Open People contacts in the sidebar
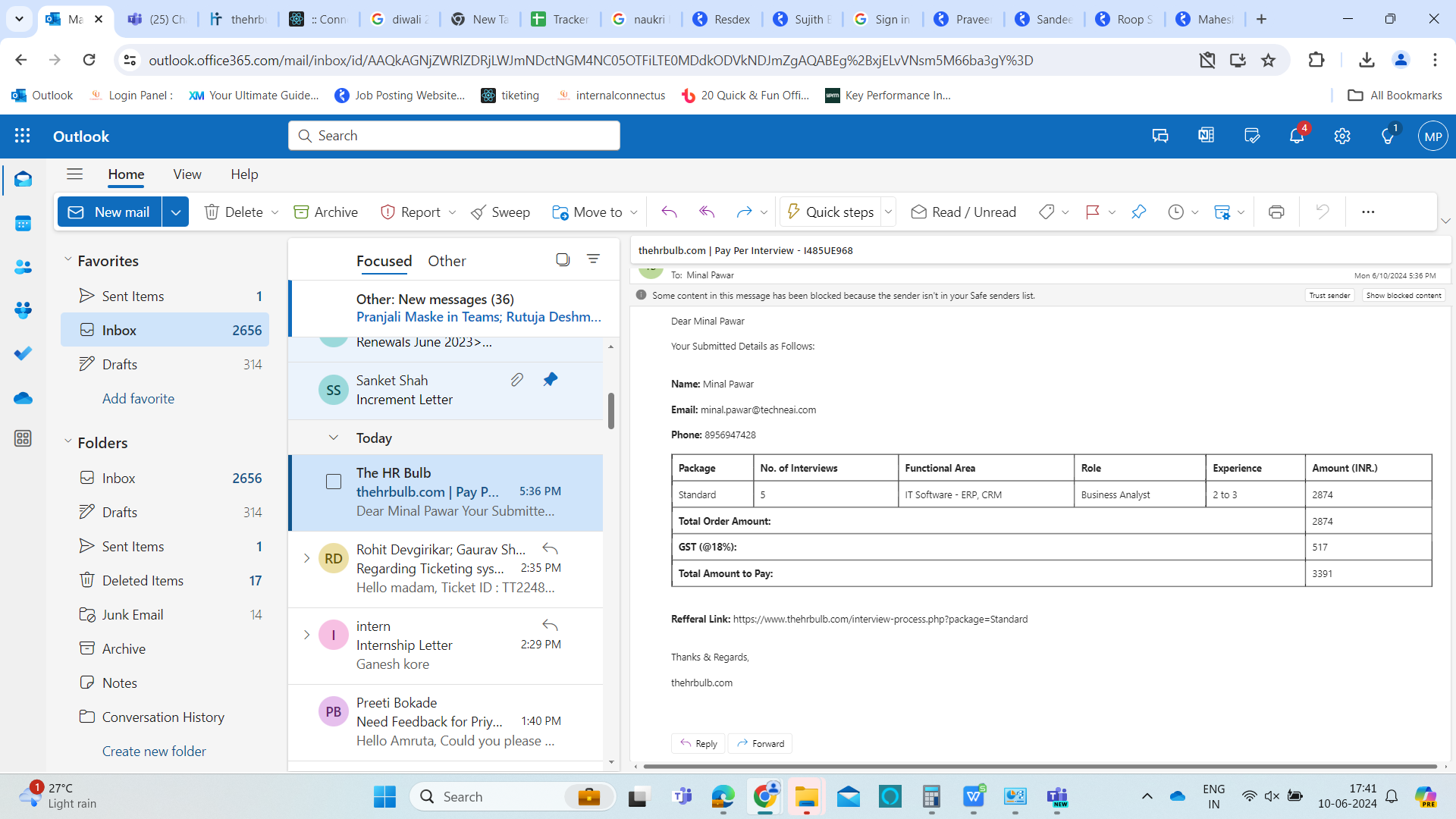This screenshot has width=1456, height=819. 23,267
